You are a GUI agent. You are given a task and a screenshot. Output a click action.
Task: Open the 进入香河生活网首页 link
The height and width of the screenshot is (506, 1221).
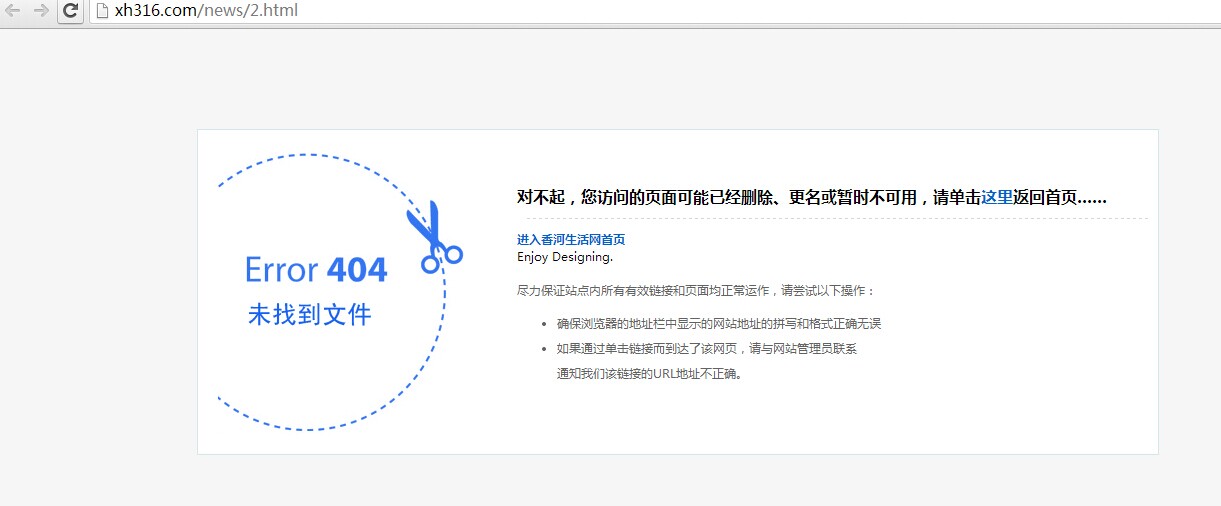click(x=571, y=240)
